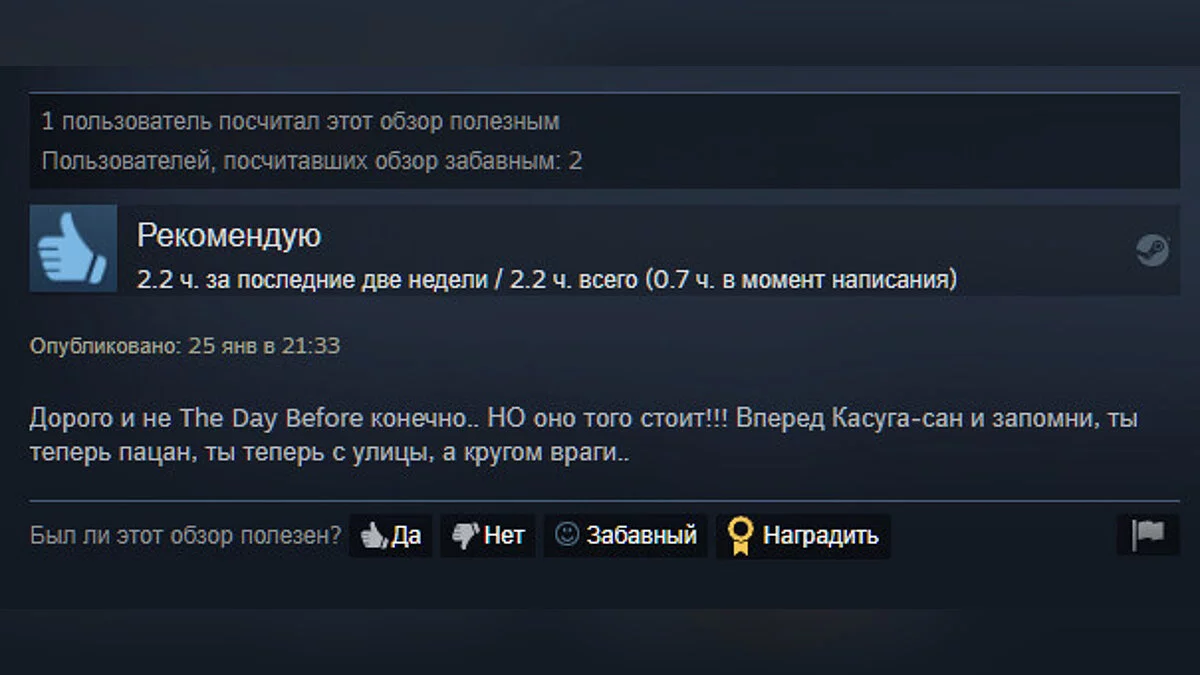Click the playtime line starting with 2.2 ч.
Image resolution: width=1200 pixels, height=675 pixels.
click(547, 280)
